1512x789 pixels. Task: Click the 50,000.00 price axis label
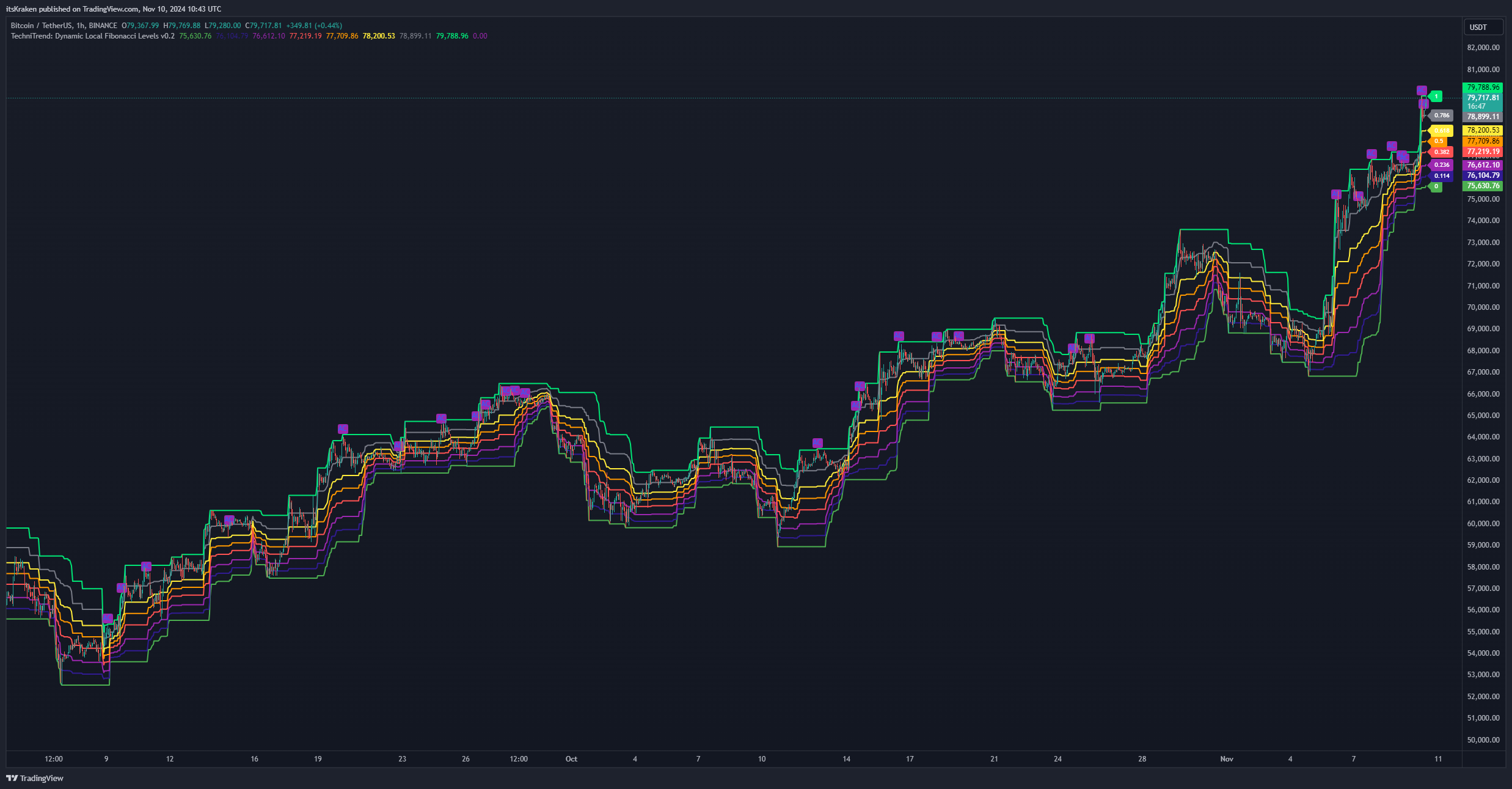click(1483, 740)
